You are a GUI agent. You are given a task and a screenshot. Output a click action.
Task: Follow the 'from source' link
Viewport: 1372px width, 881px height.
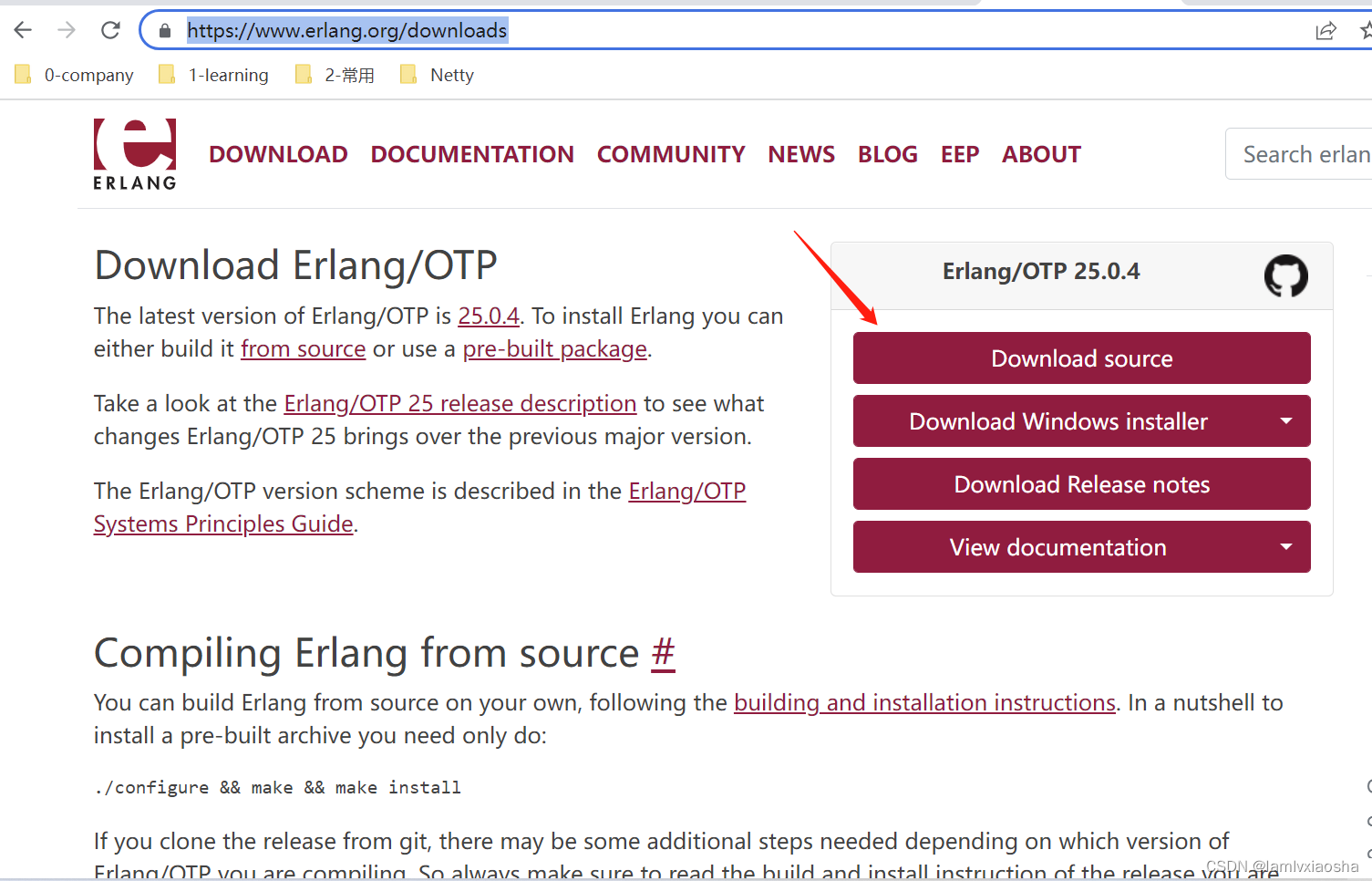click(303, 349)
